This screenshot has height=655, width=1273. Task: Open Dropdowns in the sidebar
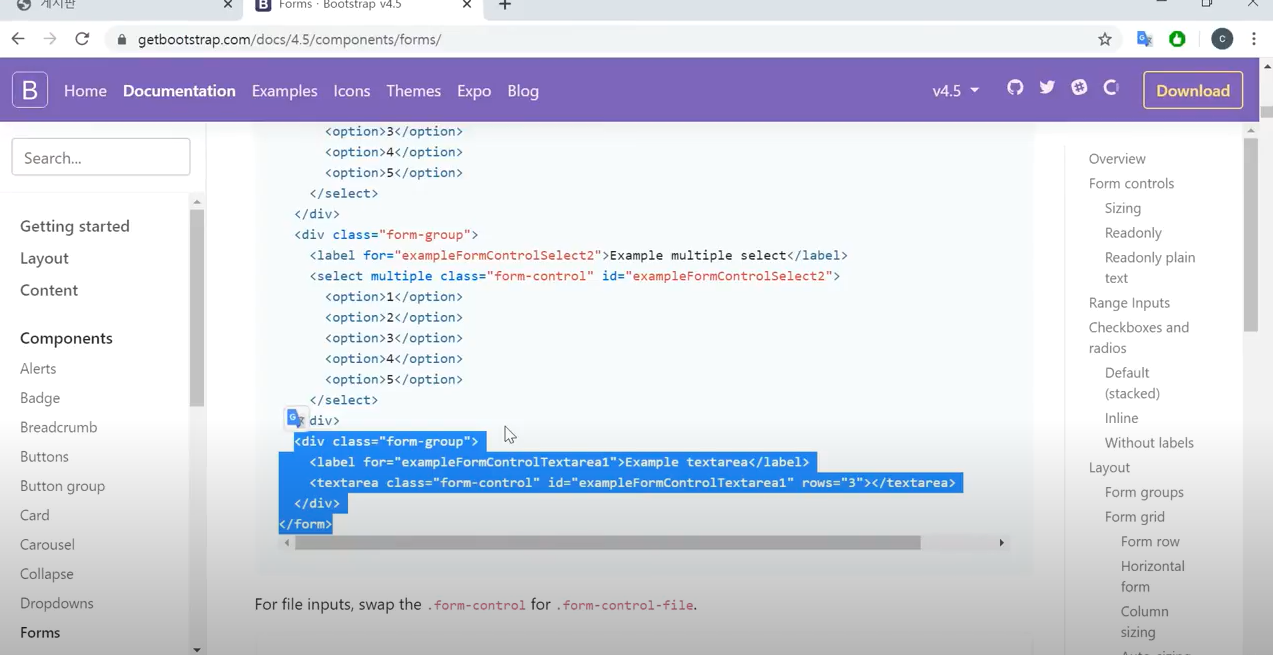[57, 603]
